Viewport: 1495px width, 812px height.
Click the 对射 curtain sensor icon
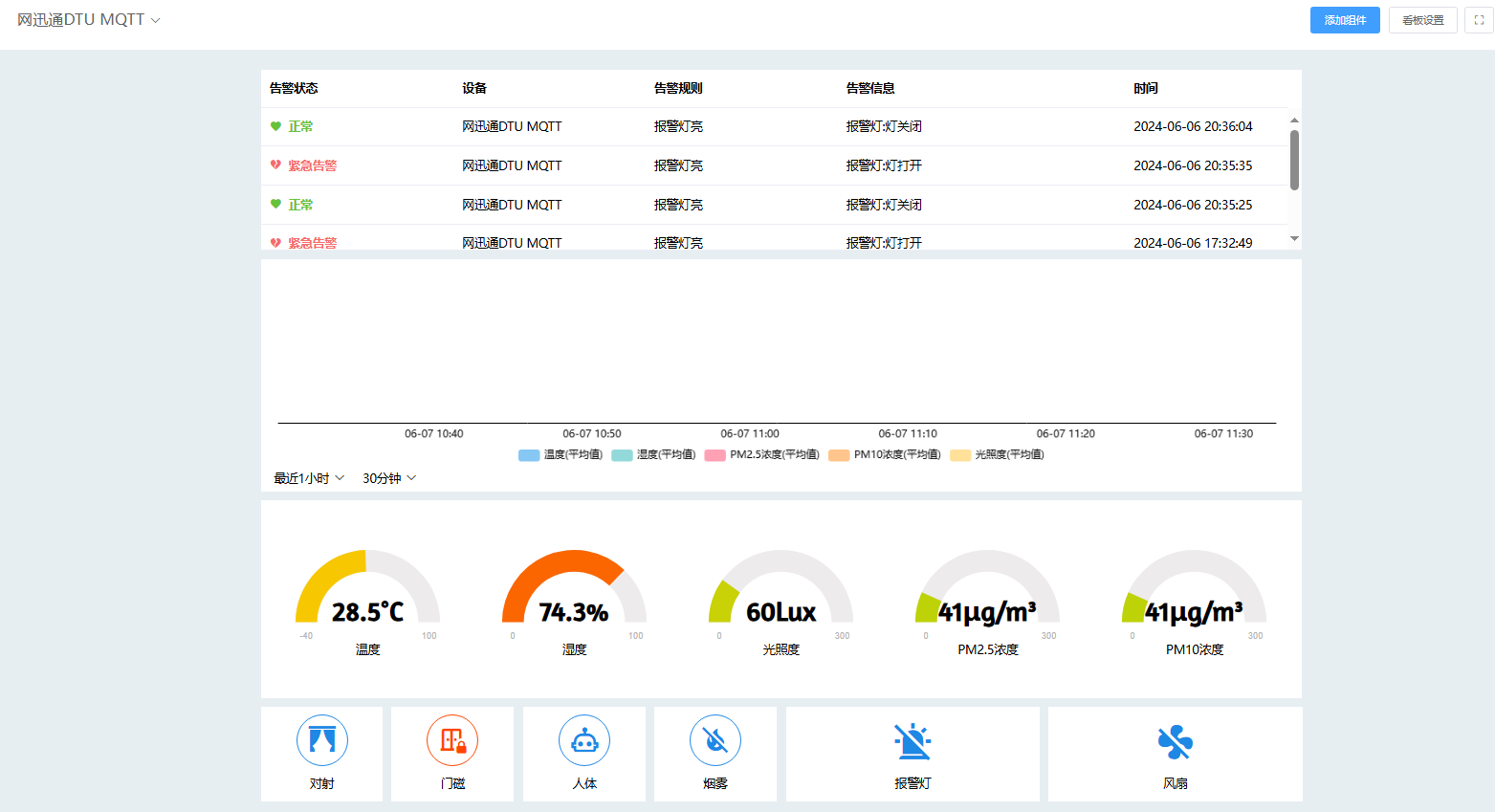(x=322, y=740)
